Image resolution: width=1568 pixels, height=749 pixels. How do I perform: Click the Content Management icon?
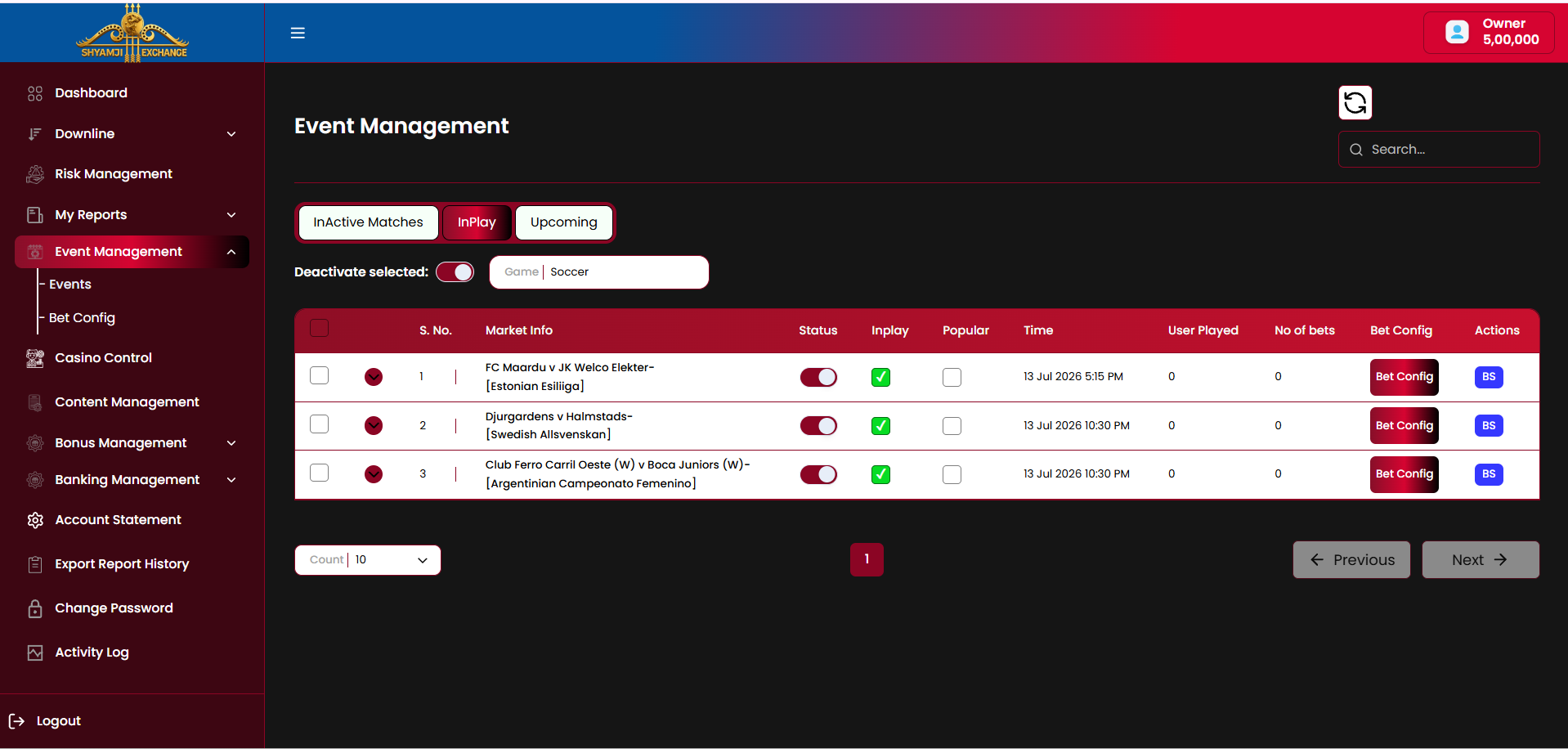pos(35,402)
